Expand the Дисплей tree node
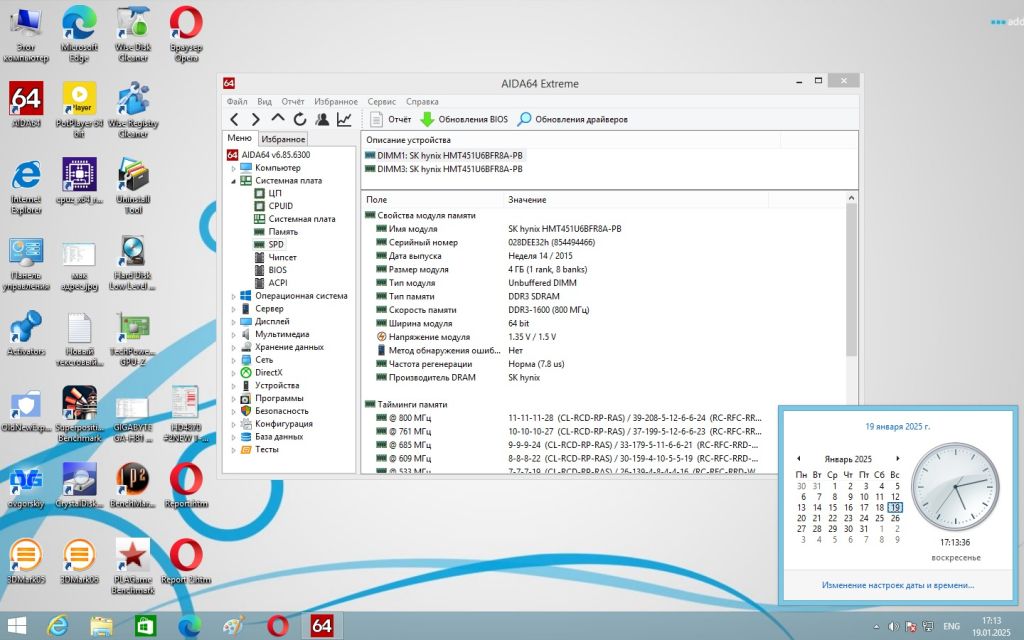The height and width of the screenshot is (640, 1024). pos(234,322)
